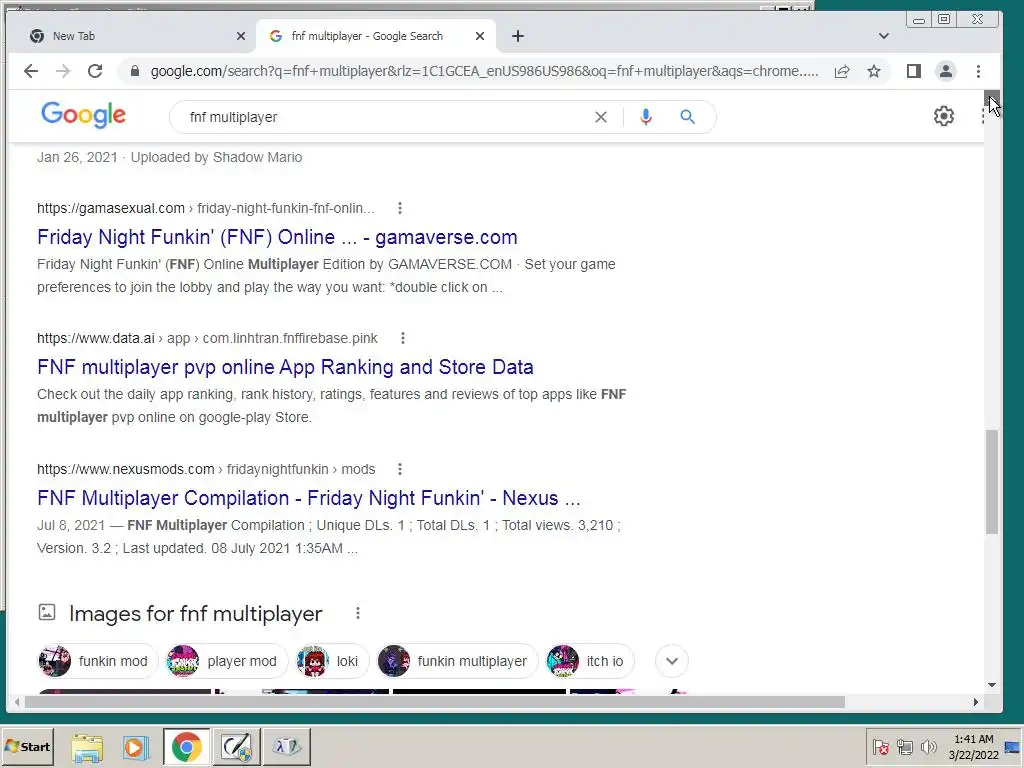Open Google quick settings gear
The image size is (1024, 768).
coord(943,116)
